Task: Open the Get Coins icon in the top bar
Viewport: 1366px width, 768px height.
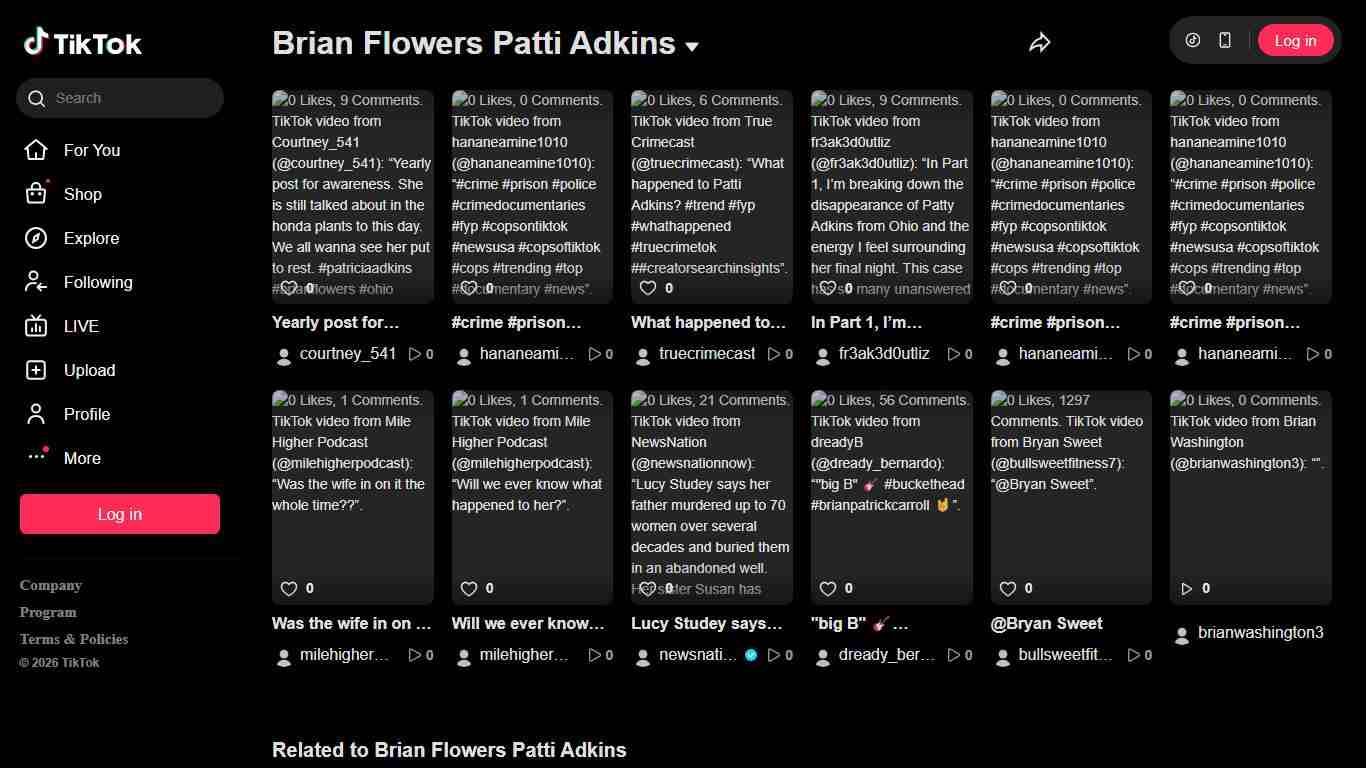Action: pyautogui.click(x=1190, y=40)
